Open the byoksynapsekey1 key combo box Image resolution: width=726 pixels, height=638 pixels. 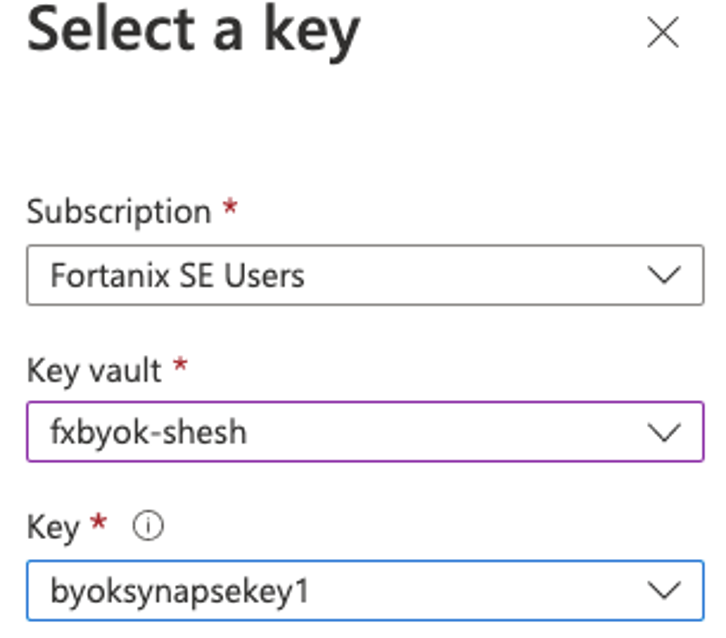click(365, 590)
